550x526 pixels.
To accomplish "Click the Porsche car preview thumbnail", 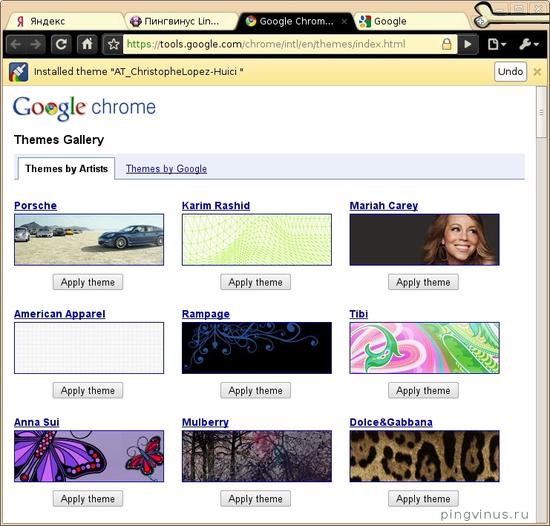I will pyautogui.click(x=89, y=240).
